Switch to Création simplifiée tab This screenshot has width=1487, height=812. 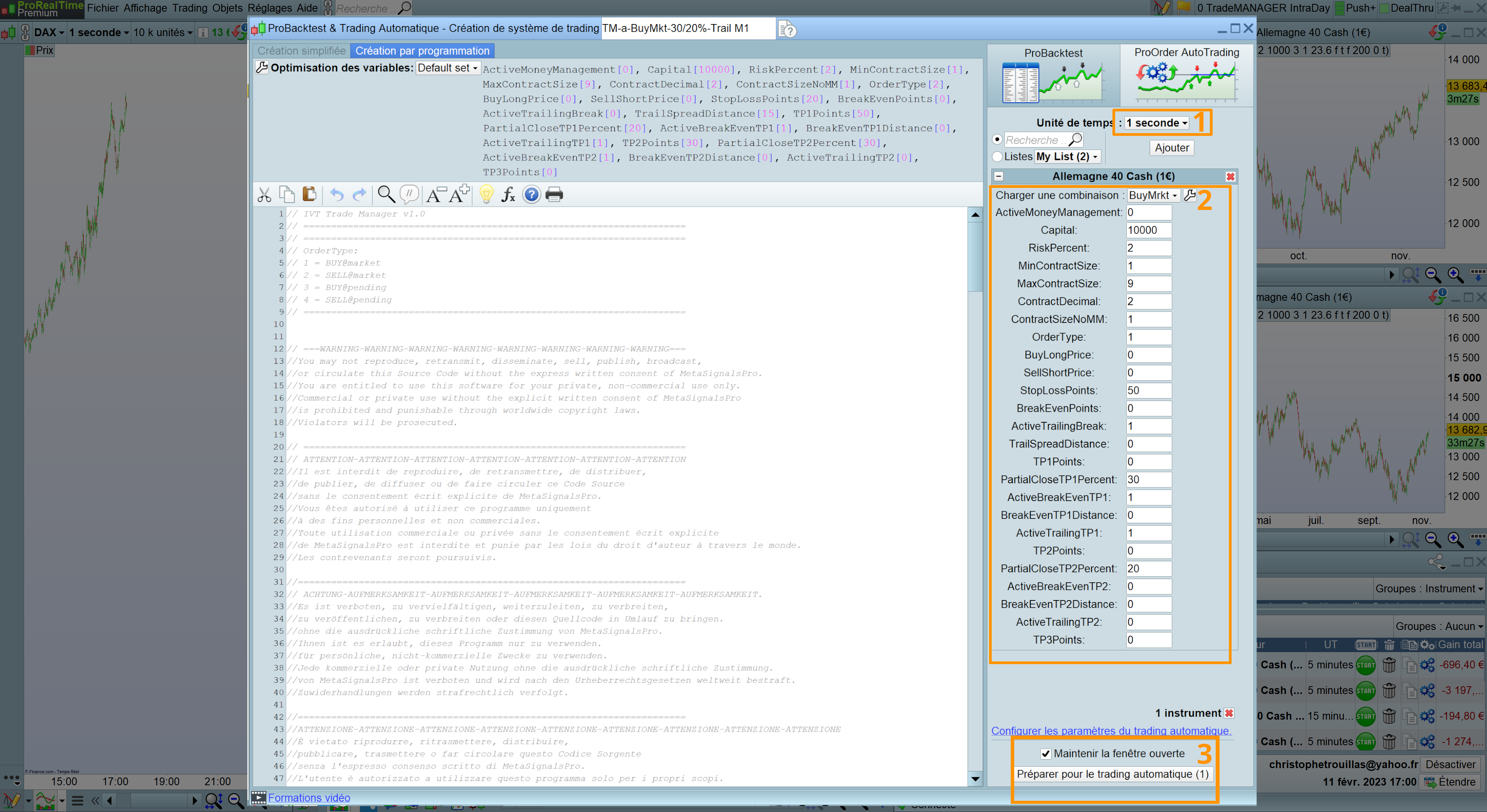tap(301, 51)
